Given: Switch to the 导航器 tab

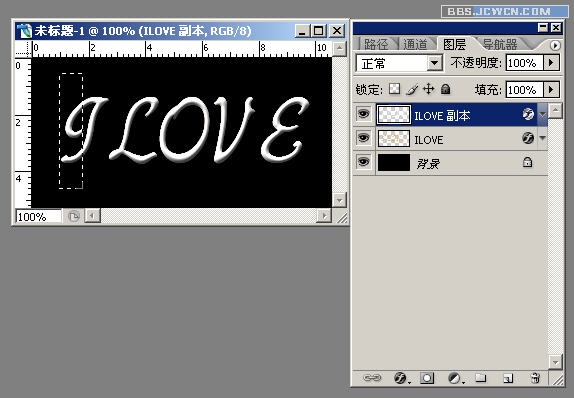Looking at the screenshot, I should point(500,44).
